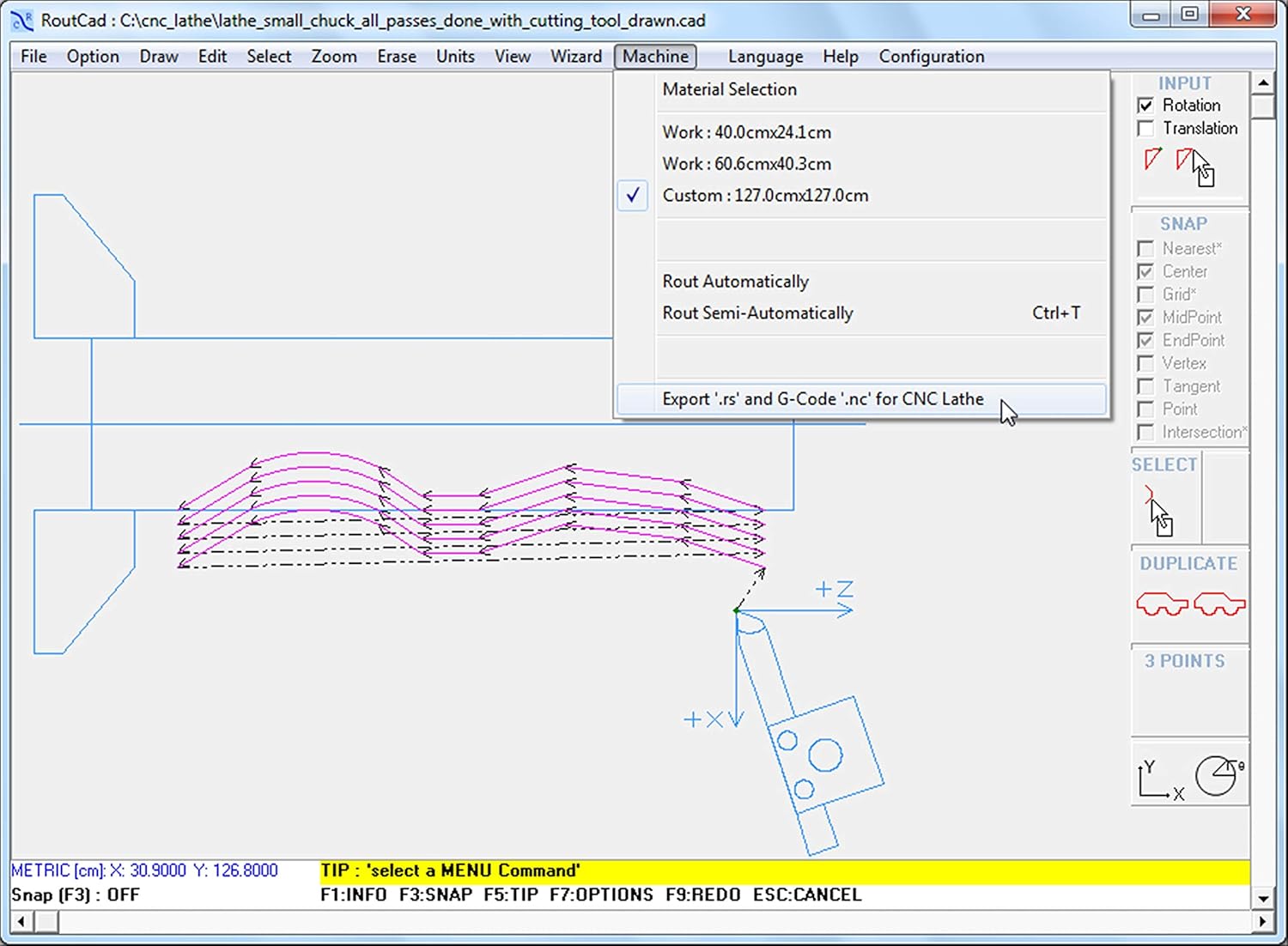Image resolution: width=1288 pixels, height=946 pixels.
Task: Open the Erase menu
Action: click(x=397, y=57)
